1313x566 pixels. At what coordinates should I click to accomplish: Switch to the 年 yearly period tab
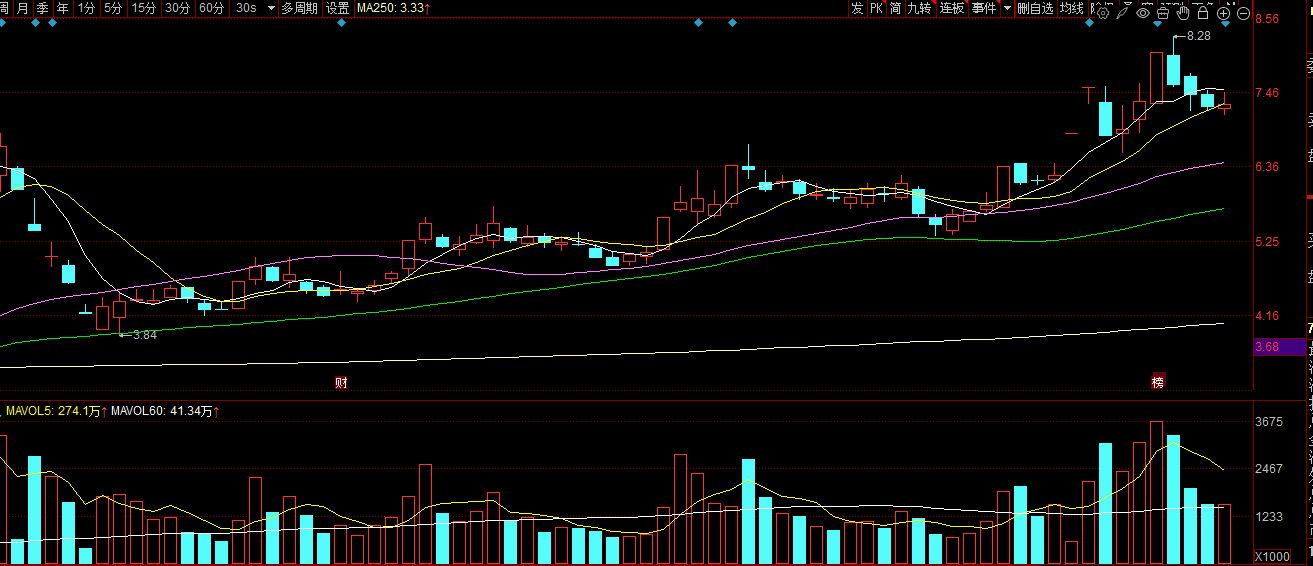click(x=62, y=8)
